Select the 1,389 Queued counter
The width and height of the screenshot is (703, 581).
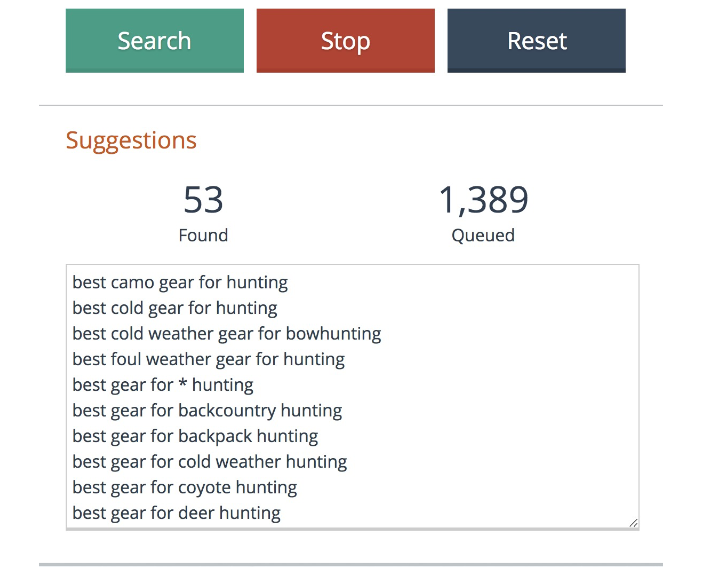(x=483, y=201)
